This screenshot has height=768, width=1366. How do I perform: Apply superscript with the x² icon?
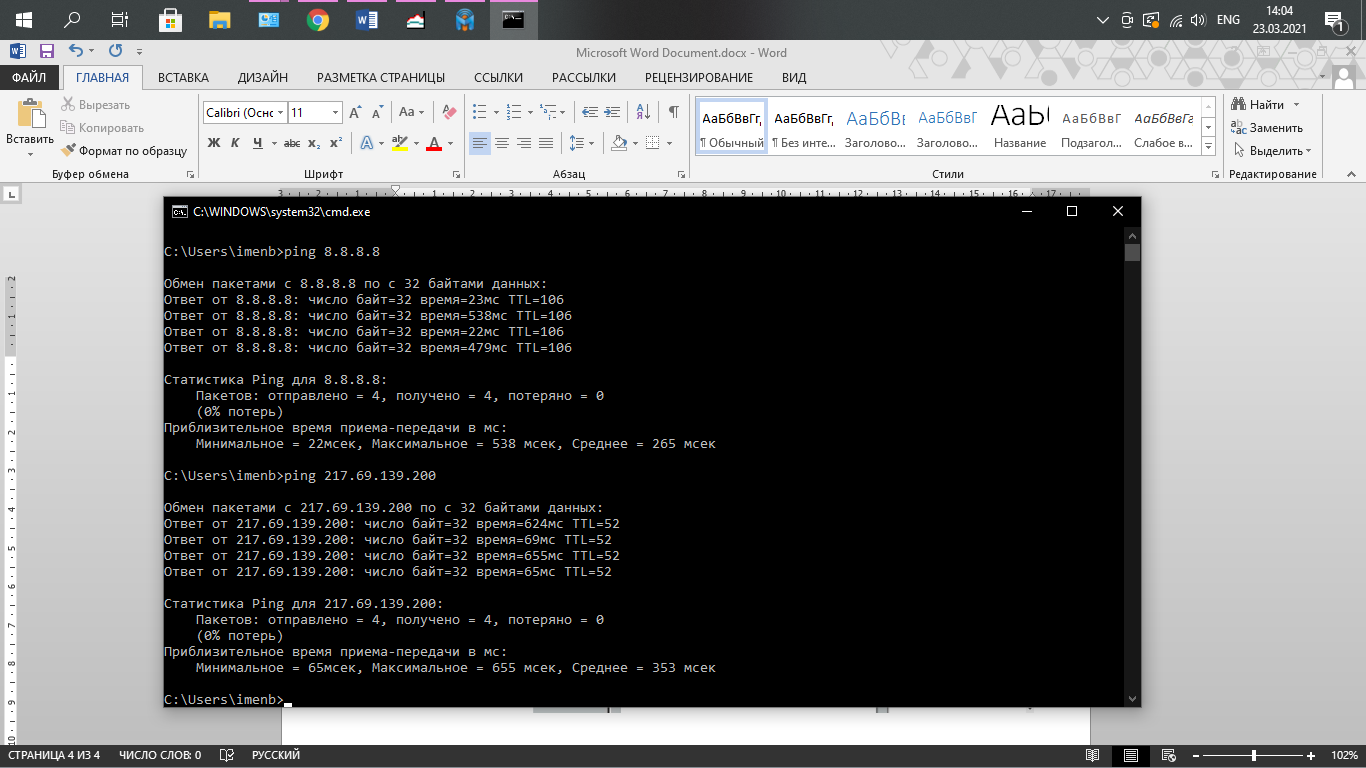[x=336, y=143]
